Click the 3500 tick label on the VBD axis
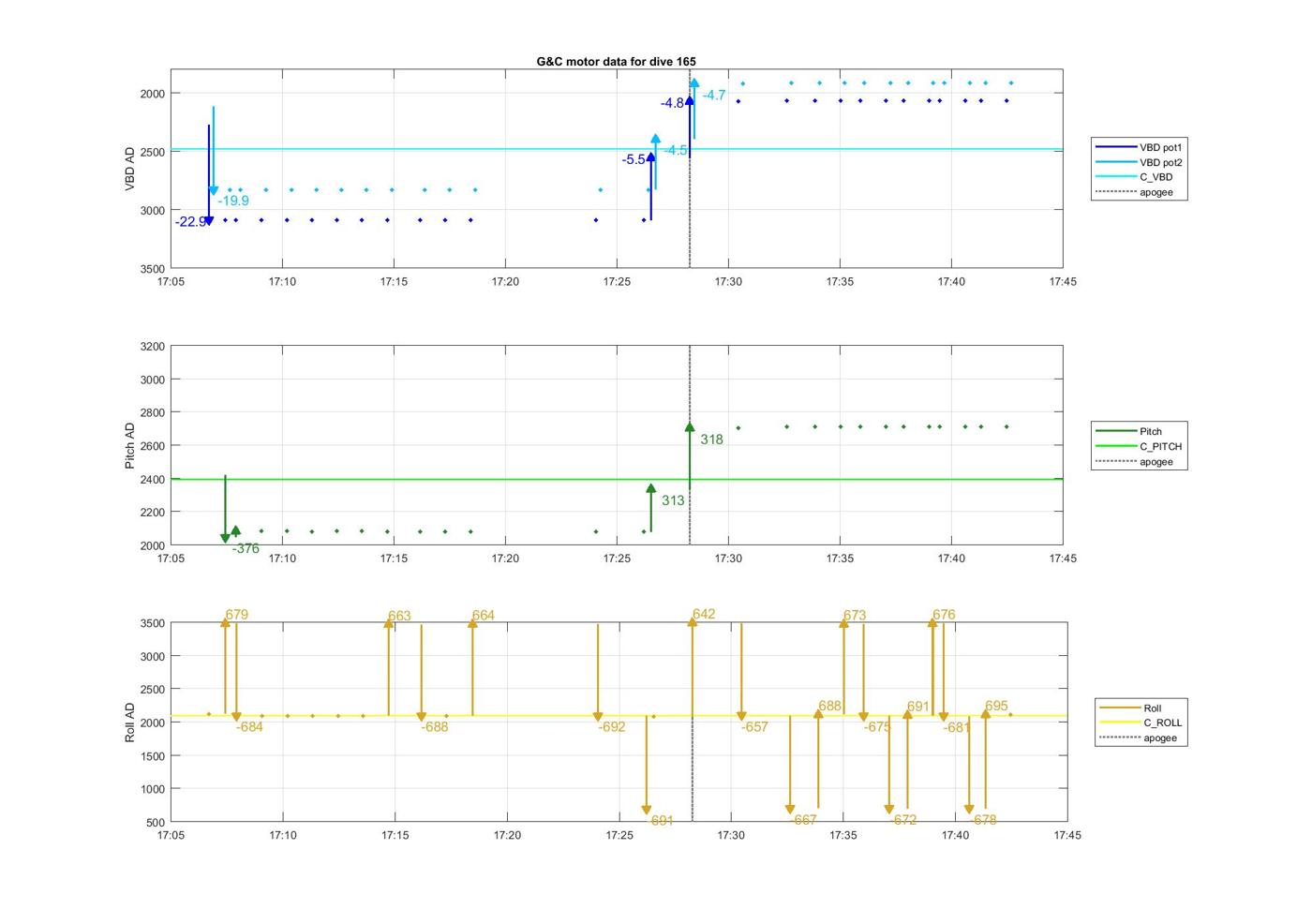The height and width of the screenshot is (924, 1312). click(x=153, y=269)
